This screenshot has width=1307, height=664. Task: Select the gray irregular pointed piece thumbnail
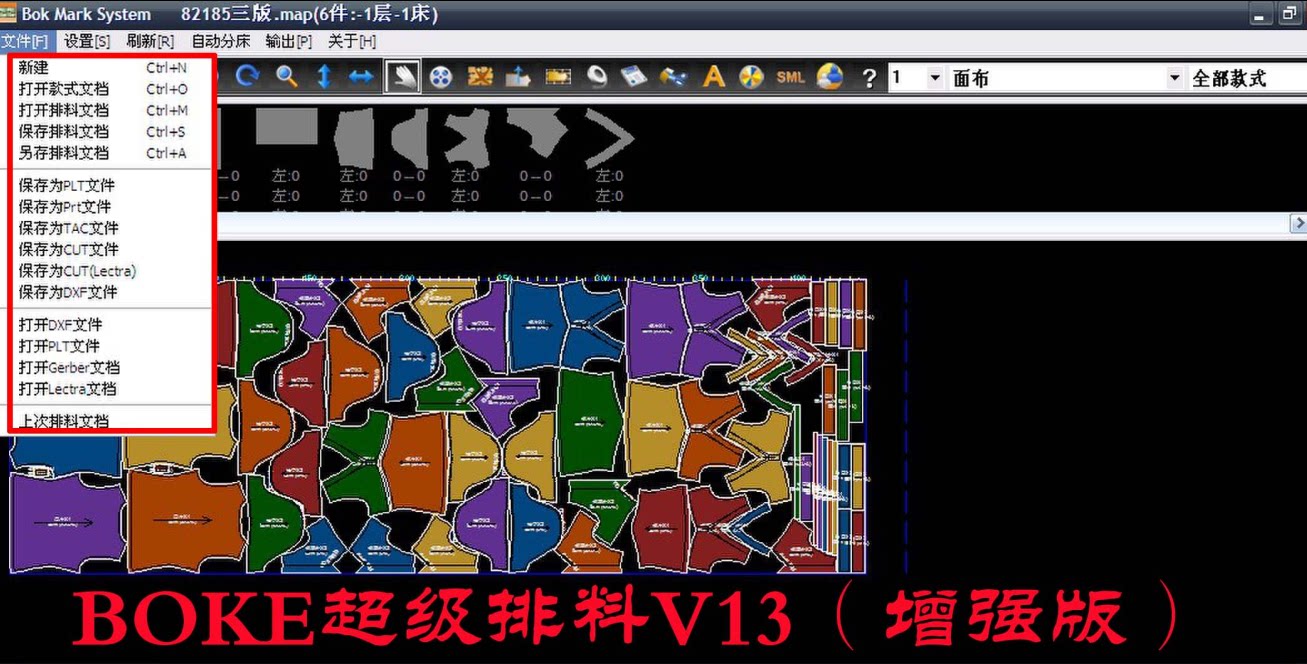coord(537,131)
